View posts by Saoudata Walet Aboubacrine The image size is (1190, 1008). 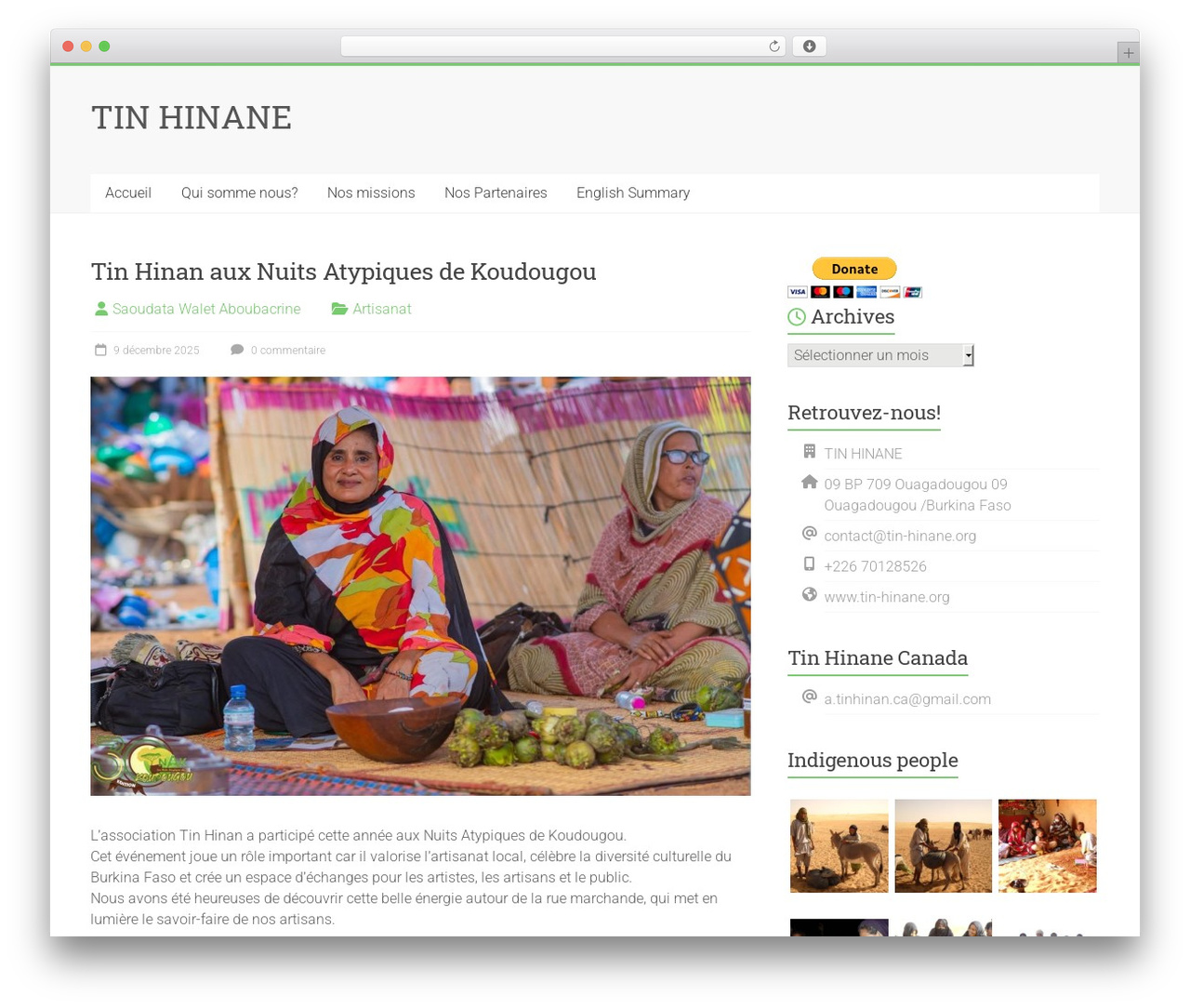point(206,309)
